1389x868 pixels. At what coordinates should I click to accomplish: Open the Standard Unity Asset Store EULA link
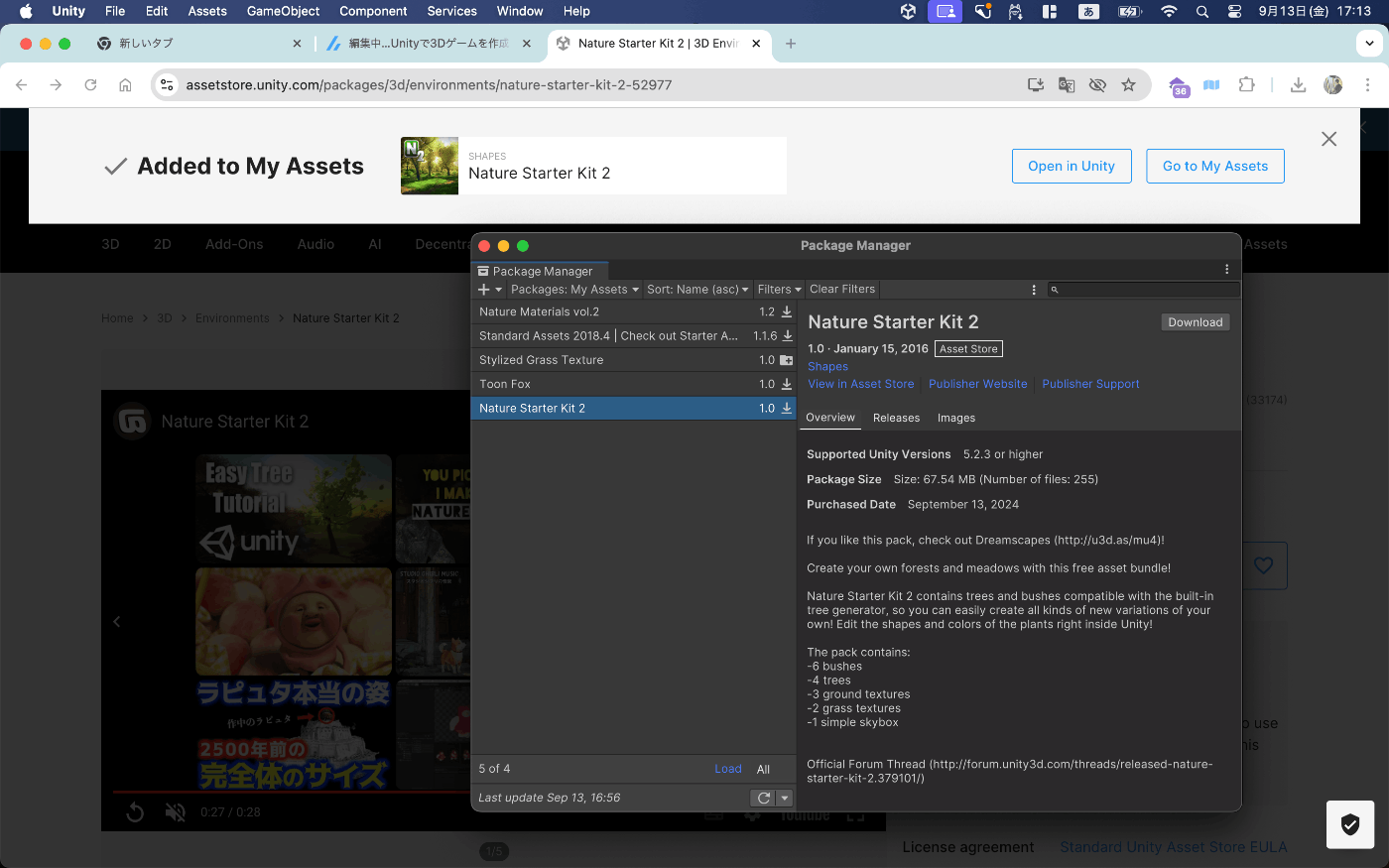click(x=1173, y=847)
